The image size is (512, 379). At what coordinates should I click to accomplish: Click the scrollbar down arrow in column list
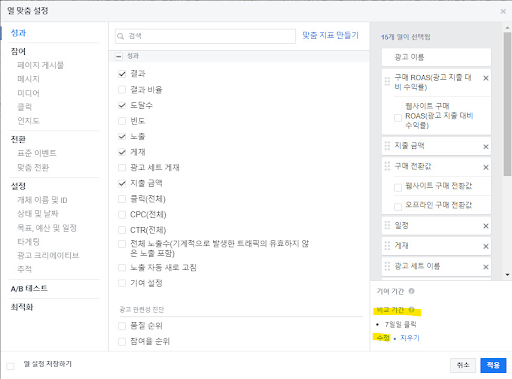point(507,275)
